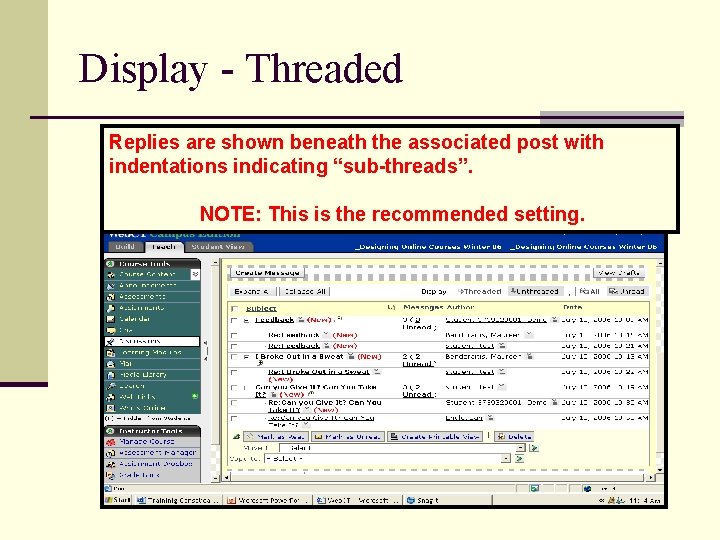Viewport: 720px width, 540px height.
Task: Click the Course Tools header icon
Action: 110,264
